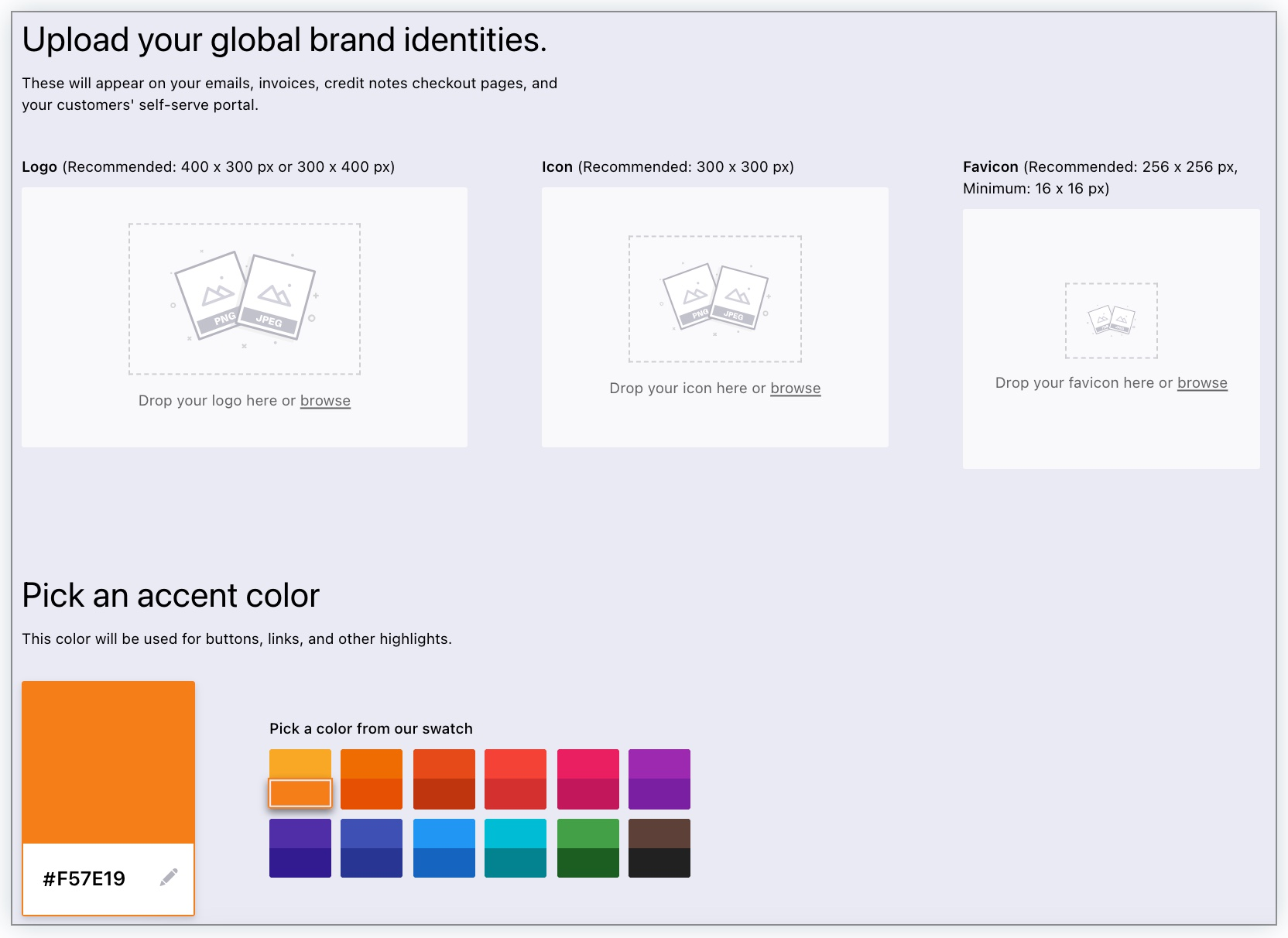Viewport: 1288px width, 938px height.
Task: Select the green swatch color
Action: point(588,834)
